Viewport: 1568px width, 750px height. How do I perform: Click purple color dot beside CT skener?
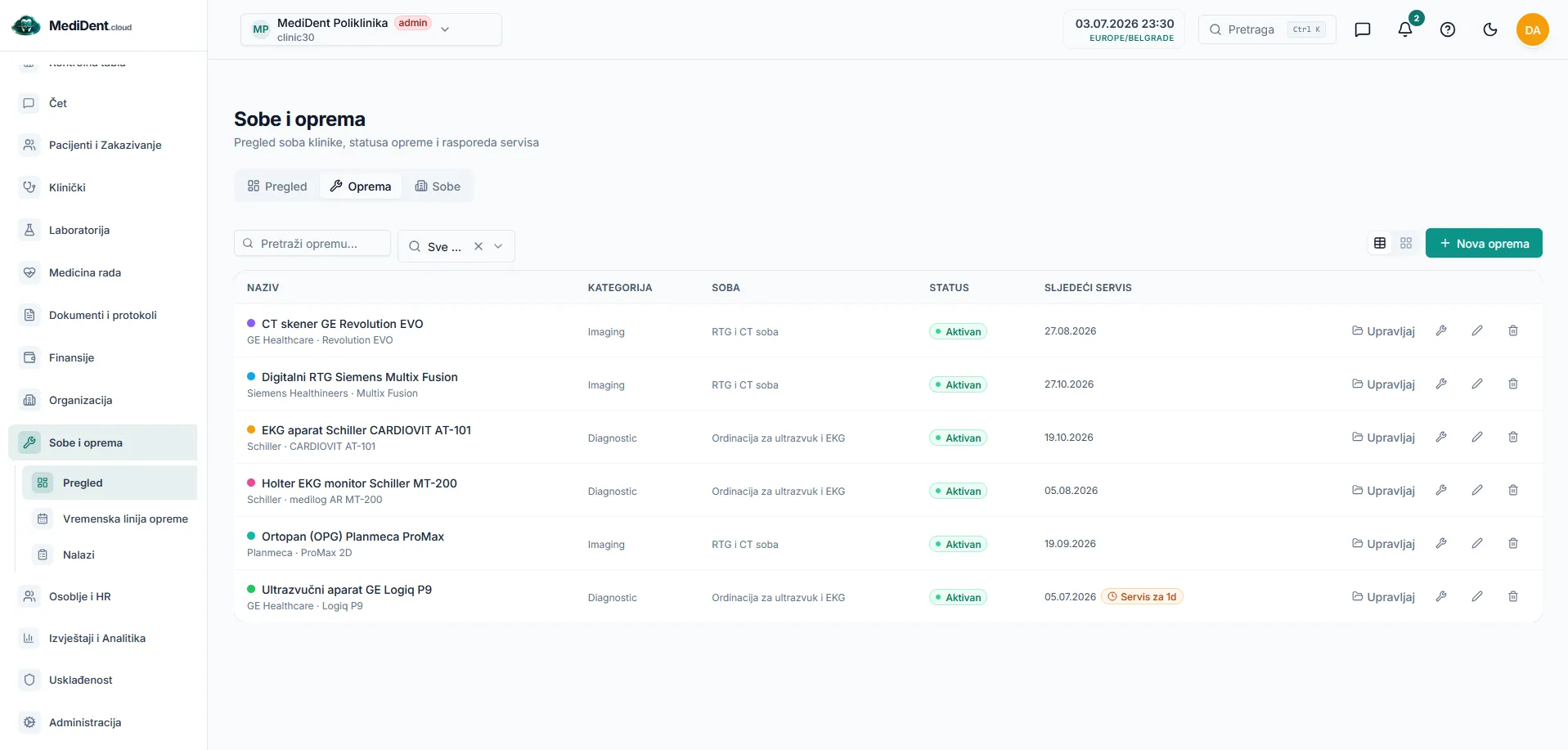[x=251, y=323]
